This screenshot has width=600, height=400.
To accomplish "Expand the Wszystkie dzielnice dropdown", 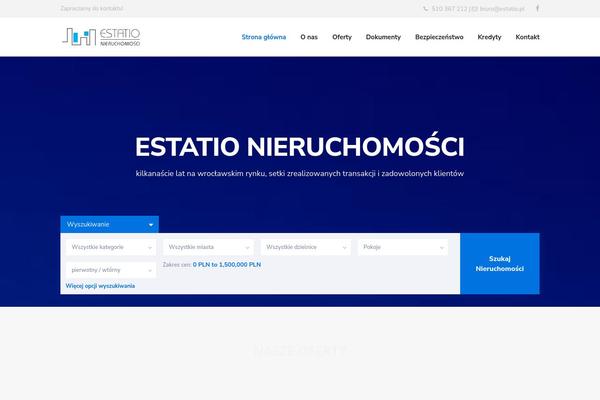I will (x=306, y=247).
